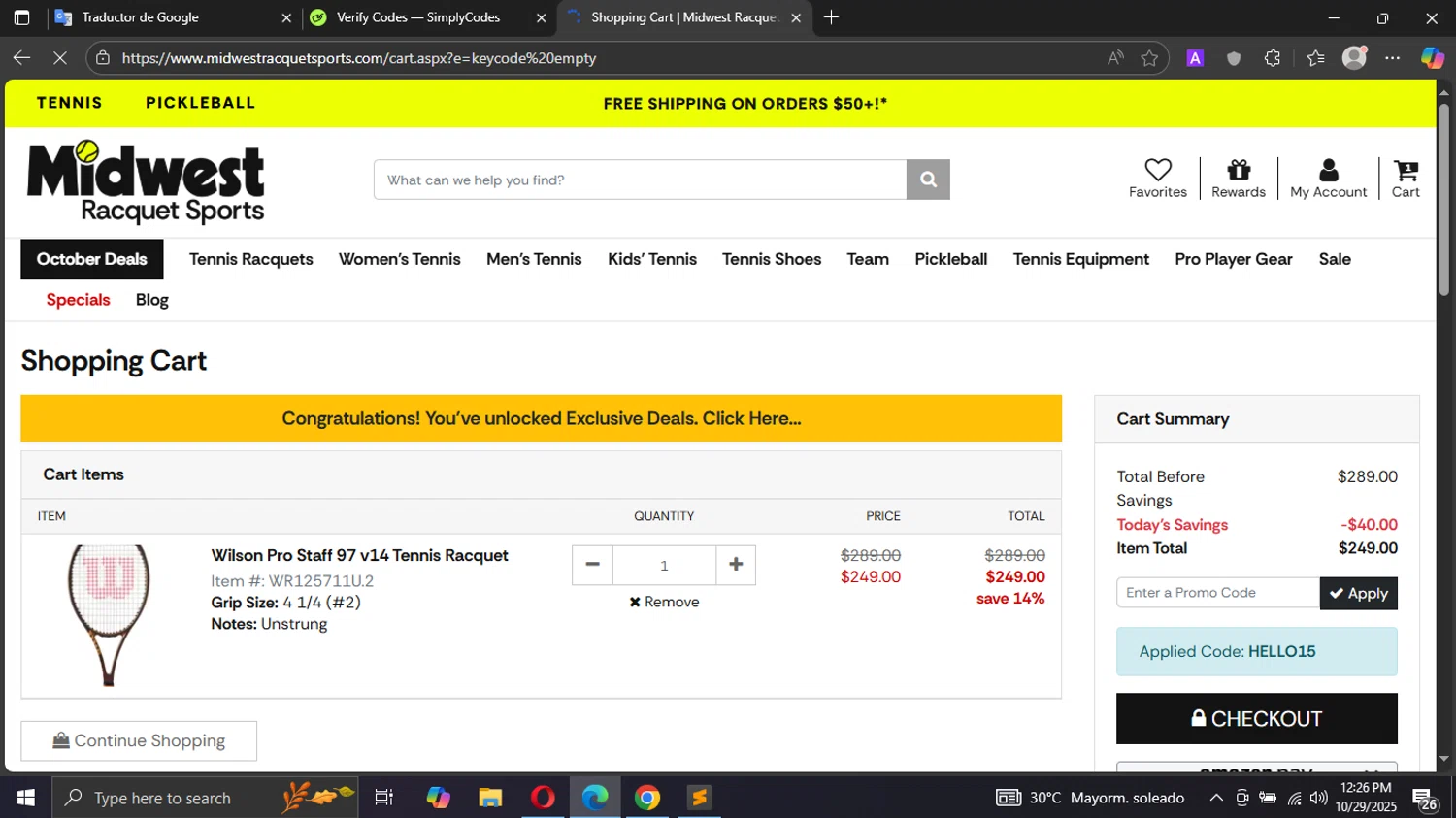Click the browser address bar URL
Image resolution: width=1456 pixels, height=818 pixels.
(359, 58)
